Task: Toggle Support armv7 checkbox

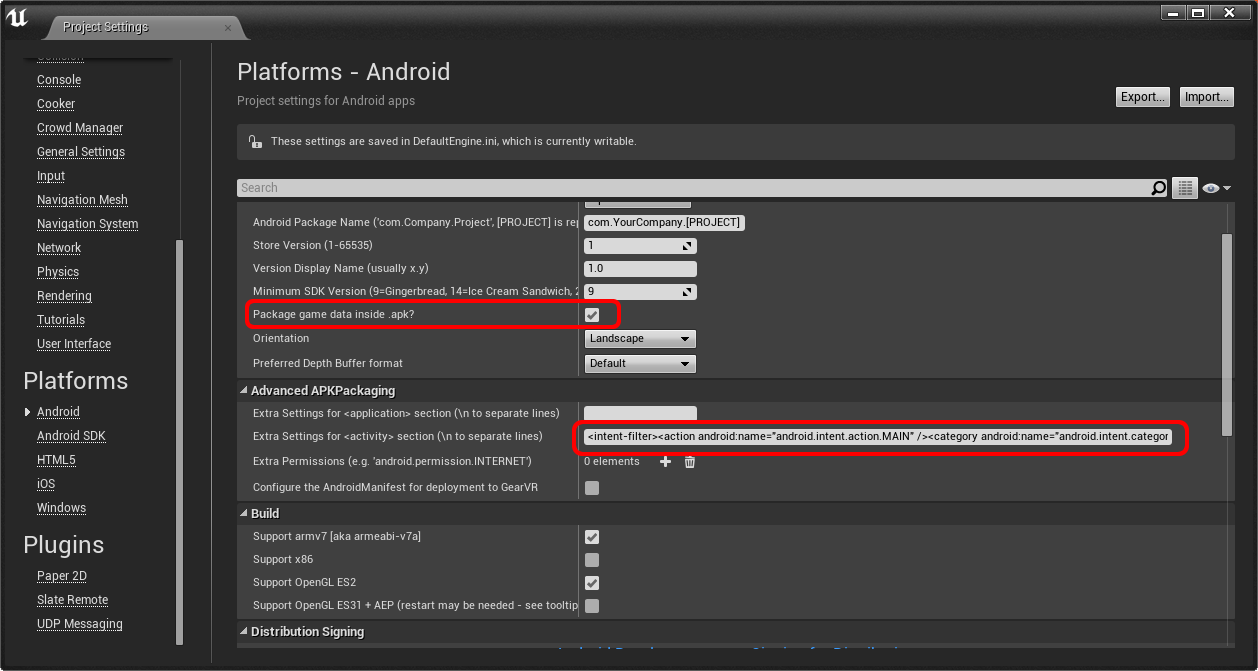Action: coord(592,537)
